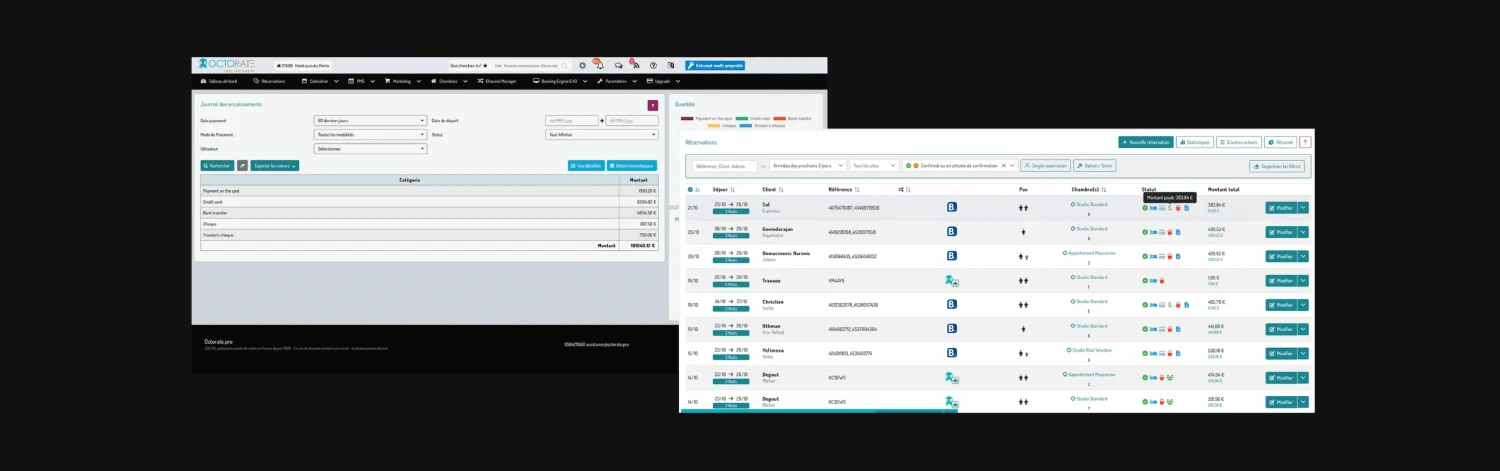Open the Date paiement dropdown
Viewport: 1500px width, 471px height.
point(370,120)
